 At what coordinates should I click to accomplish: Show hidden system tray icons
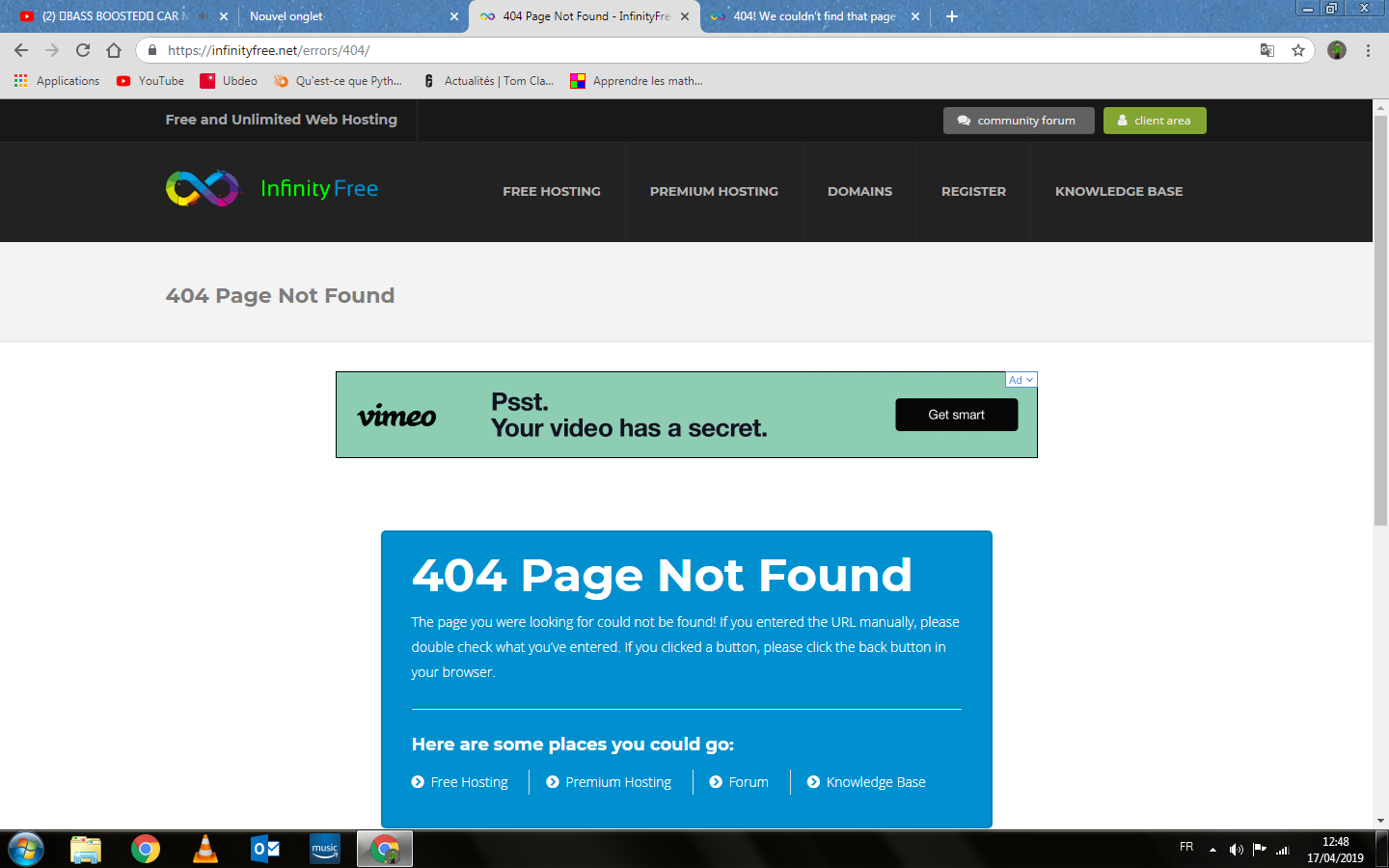click(1212, 850)
